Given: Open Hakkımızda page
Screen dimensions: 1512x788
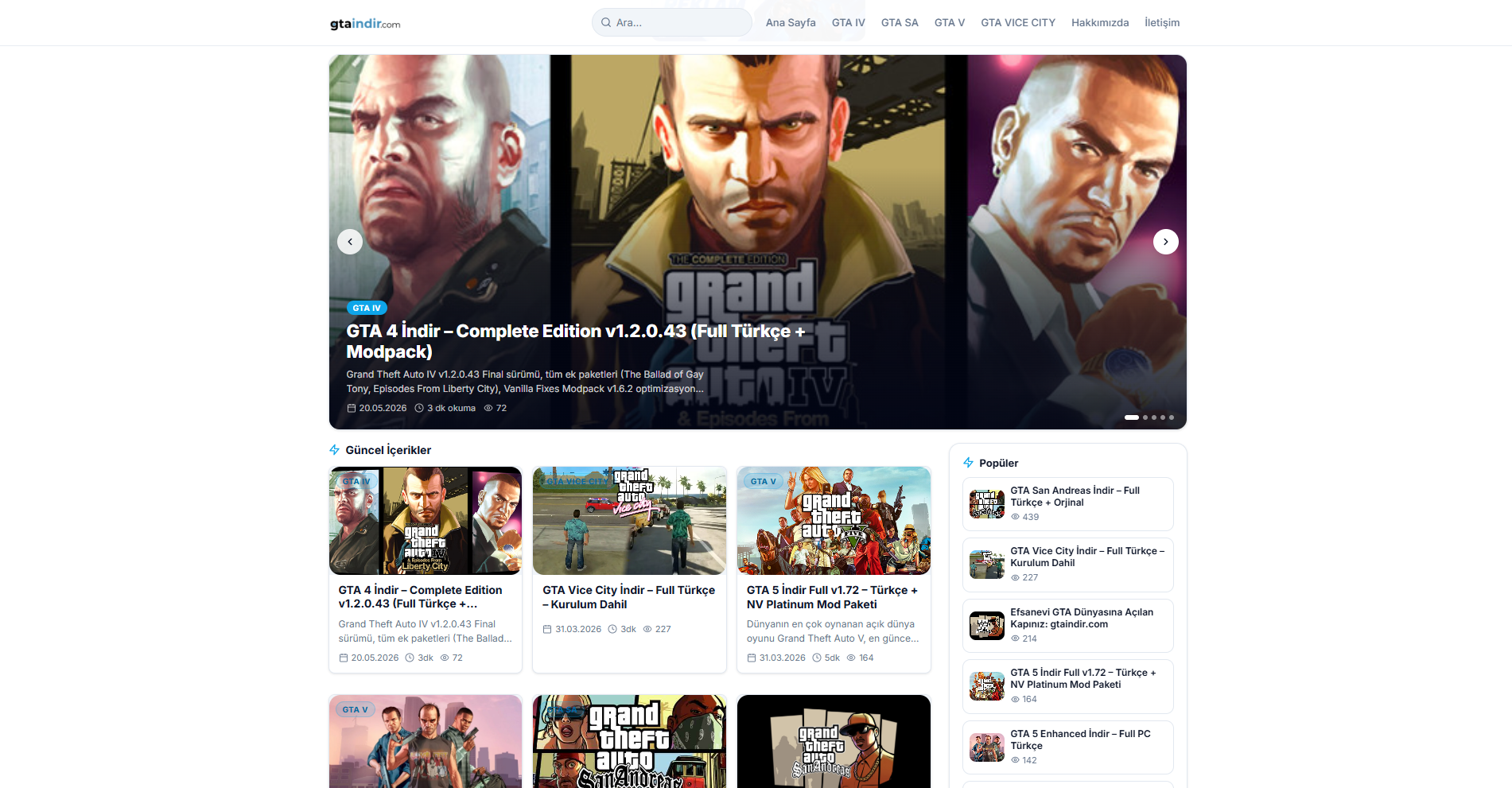Looking at the screenshot, I should click(1100, 22).
